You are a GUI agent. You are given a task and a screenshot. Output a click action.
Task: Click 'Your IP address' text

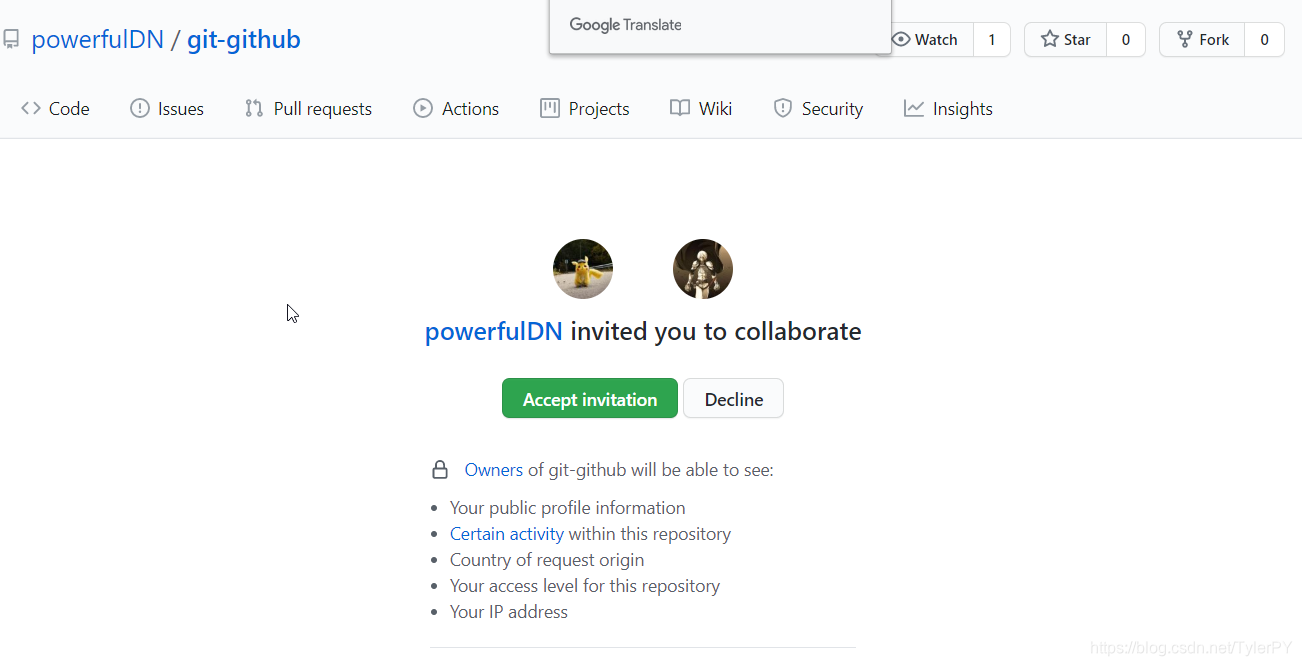coord(509,612)
